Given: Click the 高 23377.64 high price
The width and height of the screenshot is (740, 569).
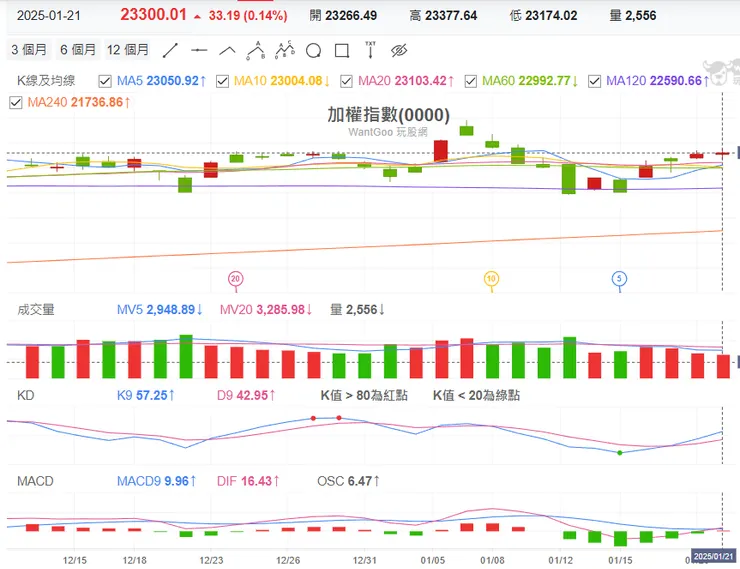Looking at the screenshot, I should (443, 16).
